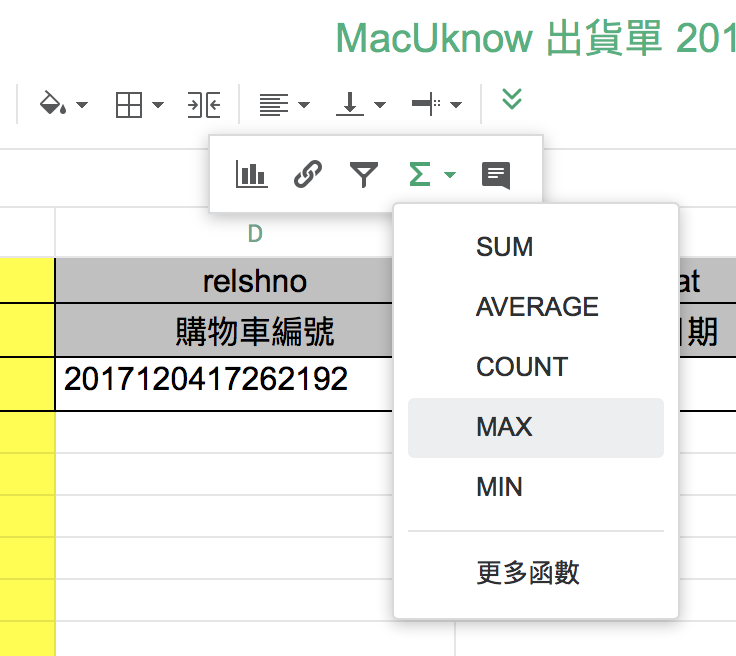Click the text wrapping icon

[x=426, y=104]
